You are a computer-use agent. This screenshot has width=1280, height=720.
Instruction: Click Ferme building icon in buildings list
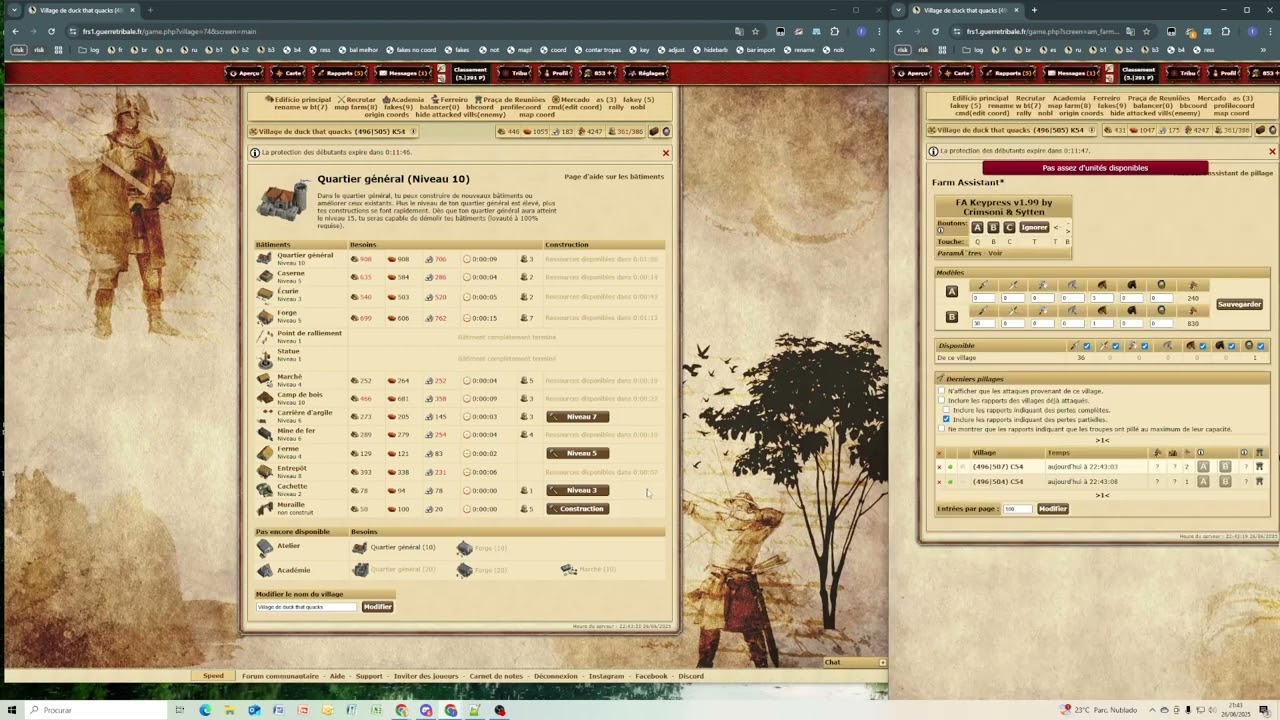[x=264, y=453]
